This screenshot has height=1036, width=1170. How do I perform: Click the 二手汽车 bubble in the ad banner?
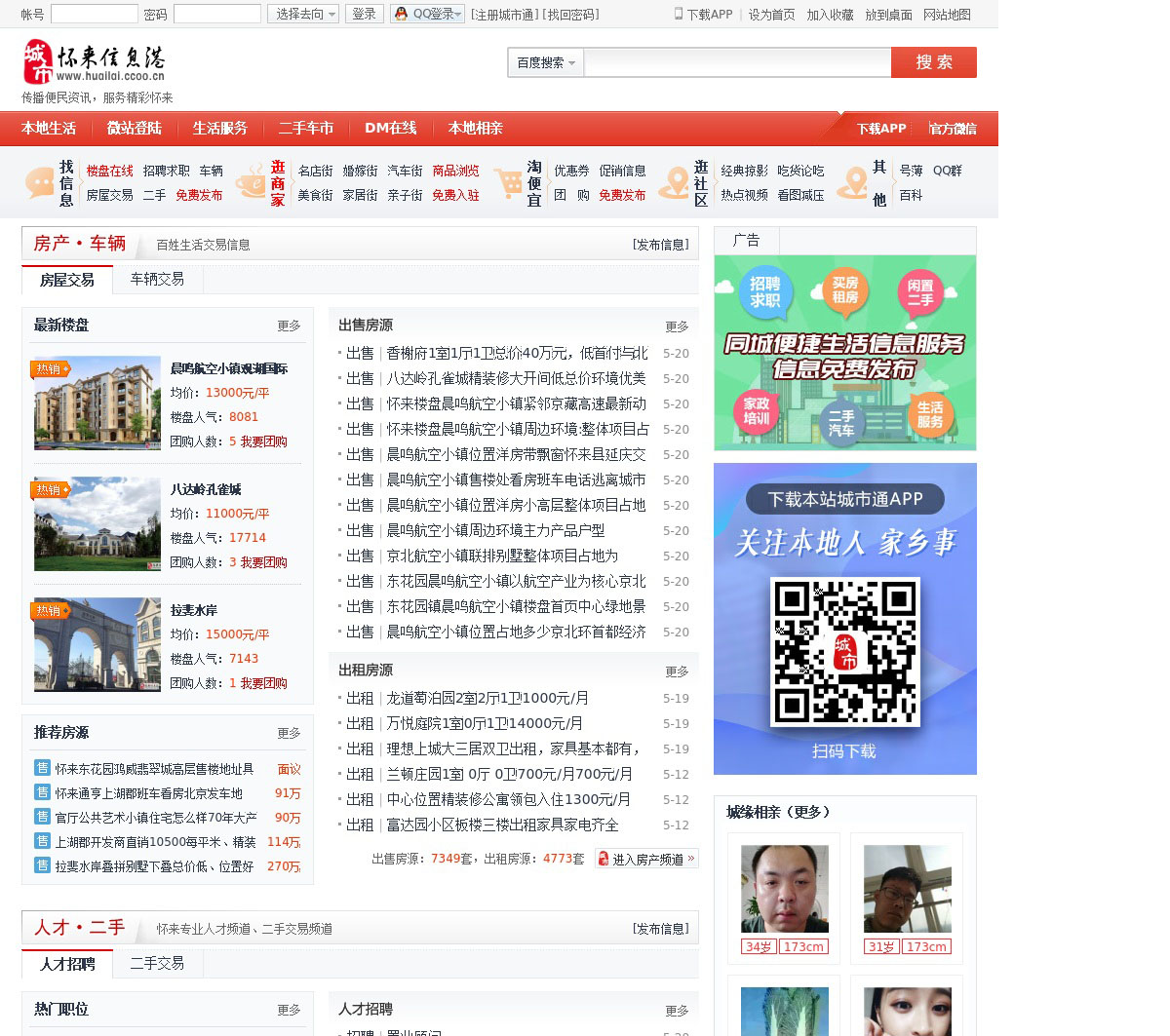[x=841, y=422]
